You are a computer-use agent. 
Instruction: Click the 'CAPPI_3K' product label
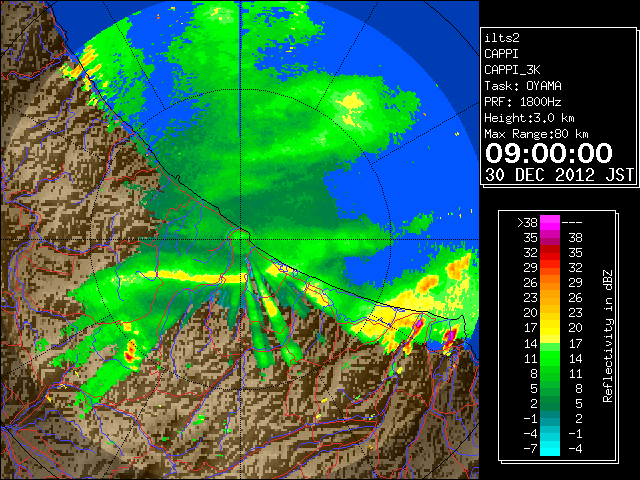click(512, 70)
